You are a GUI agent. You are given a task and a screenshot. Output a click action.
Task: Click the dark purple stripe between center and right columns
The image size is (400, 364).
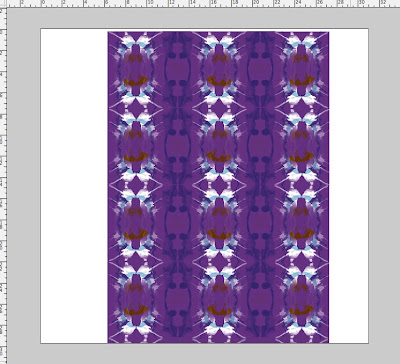pos(261,187)
